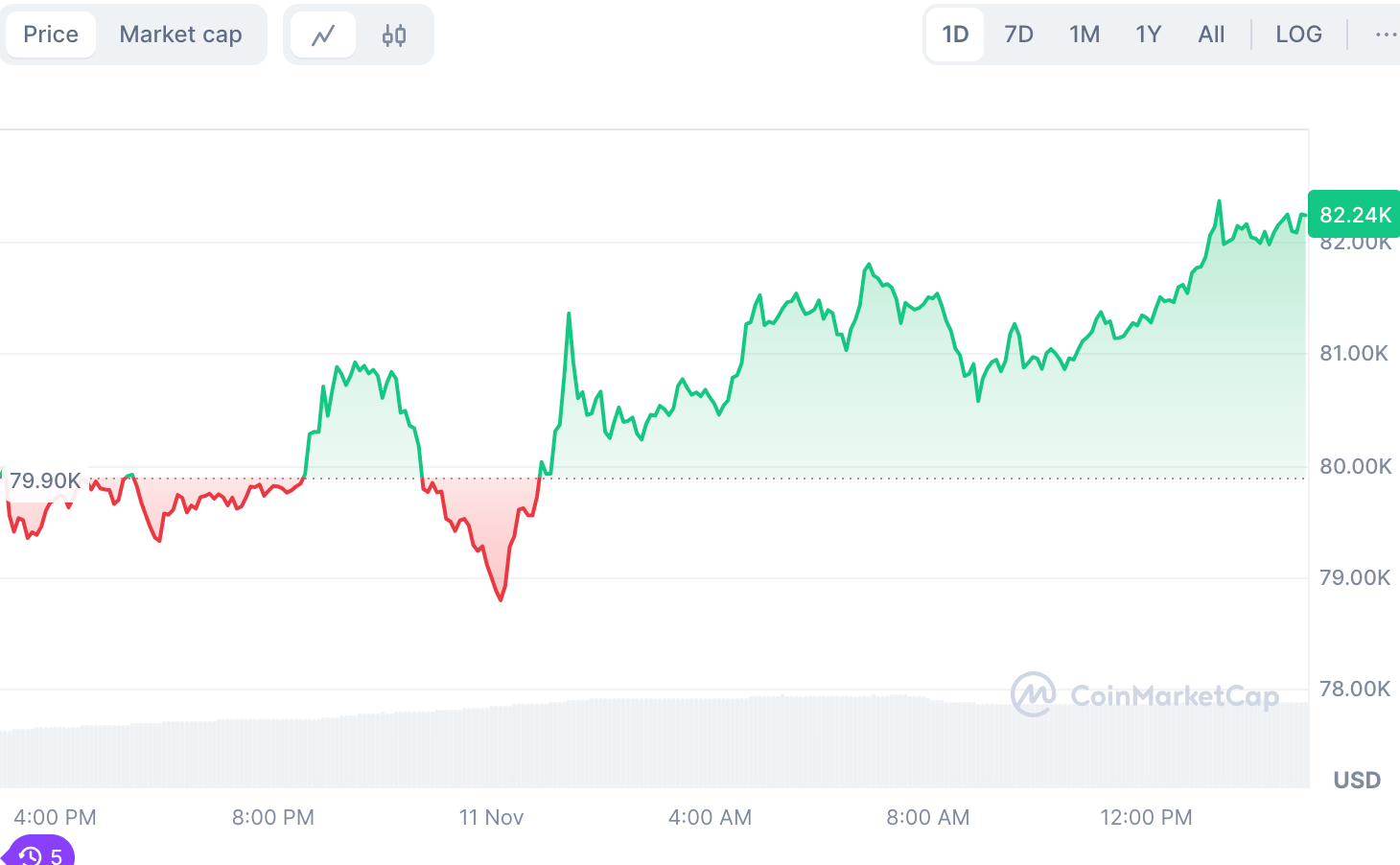
Task: Select the Price tab
Action: 51,35
